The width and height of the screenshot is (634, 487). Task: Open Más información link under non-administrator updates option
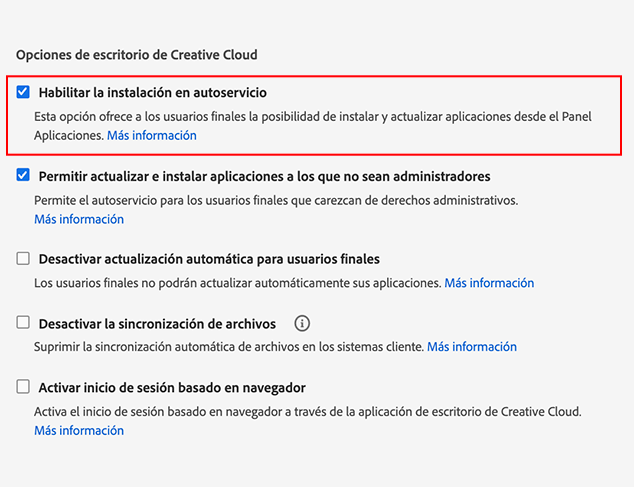coord(79,219)
